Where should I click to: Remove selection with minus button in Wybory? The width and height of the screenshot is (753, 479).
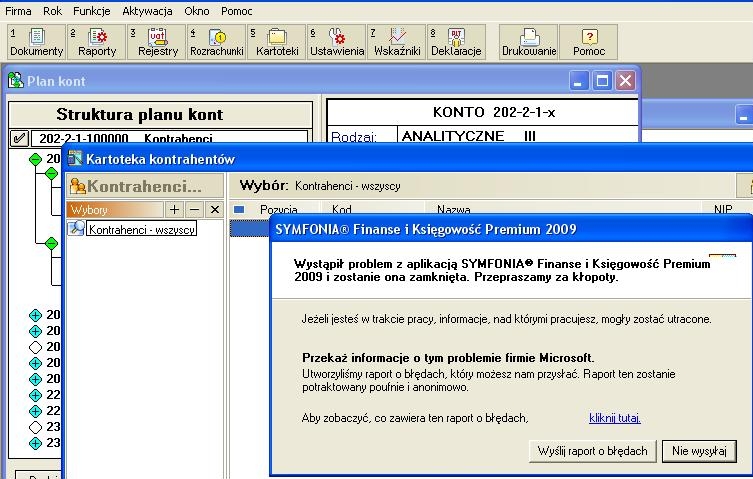point(194,209)
